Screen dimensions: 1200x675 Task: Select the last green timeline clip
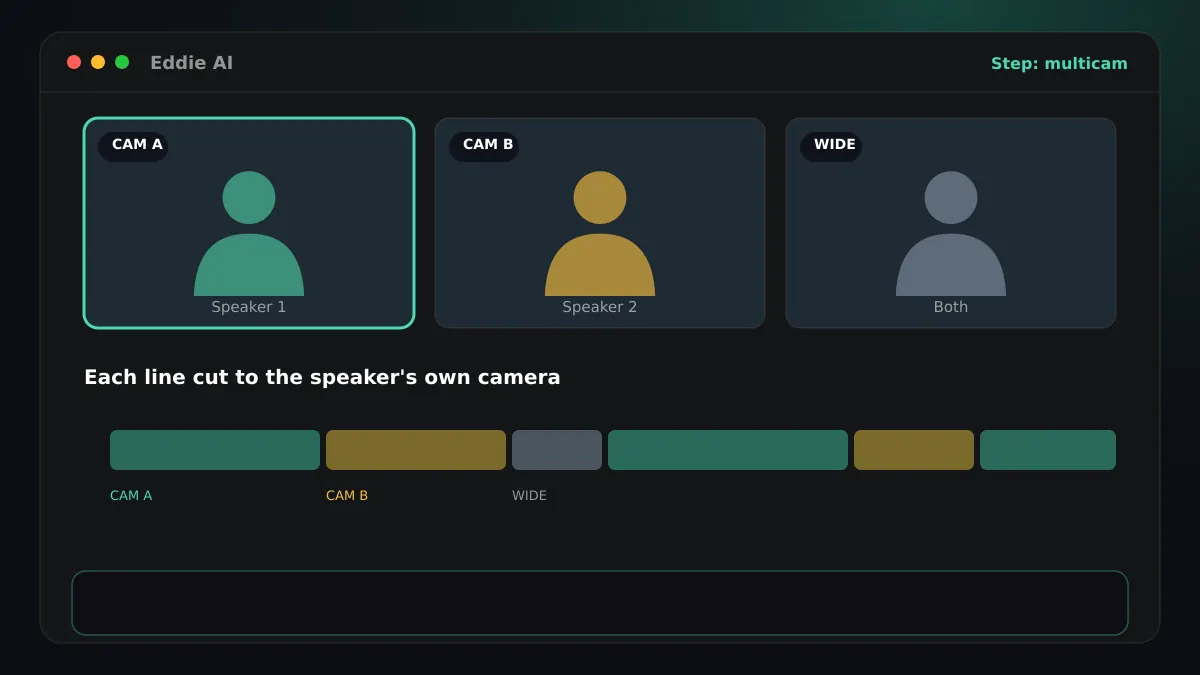pyautogui.click(x=1048, y=450)
